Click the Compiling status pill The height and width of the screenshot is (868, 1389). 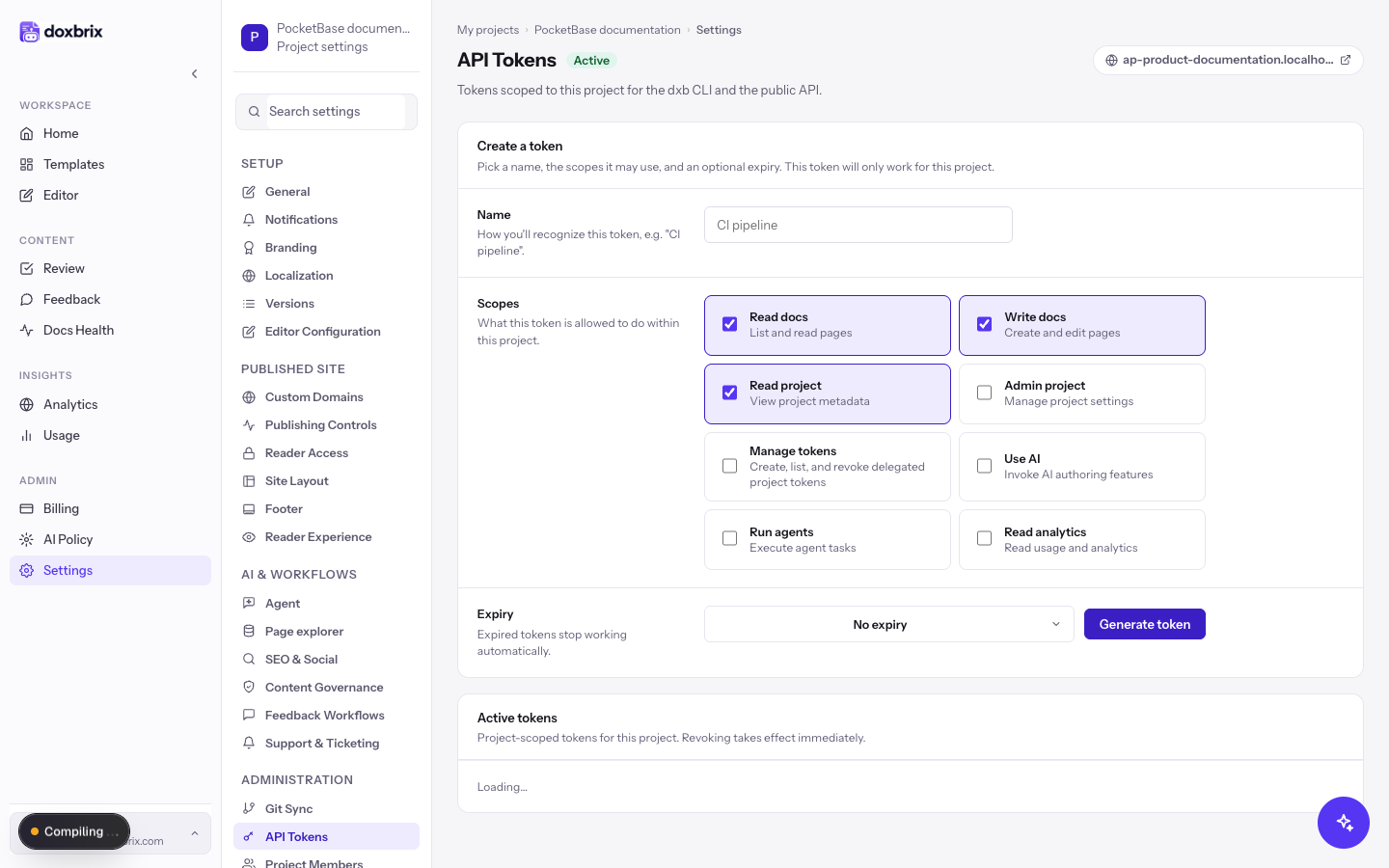[x=74, y=831]
